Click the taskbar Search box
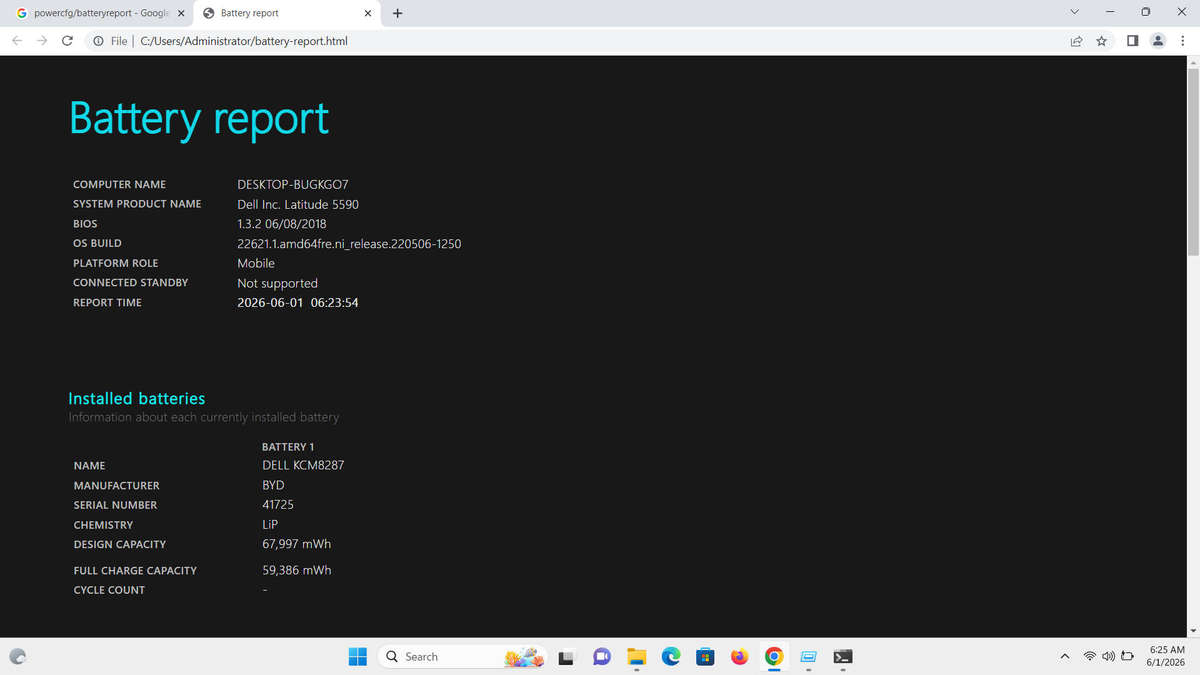Viewport: 1200px width, 675px height. tap(462, 657)
